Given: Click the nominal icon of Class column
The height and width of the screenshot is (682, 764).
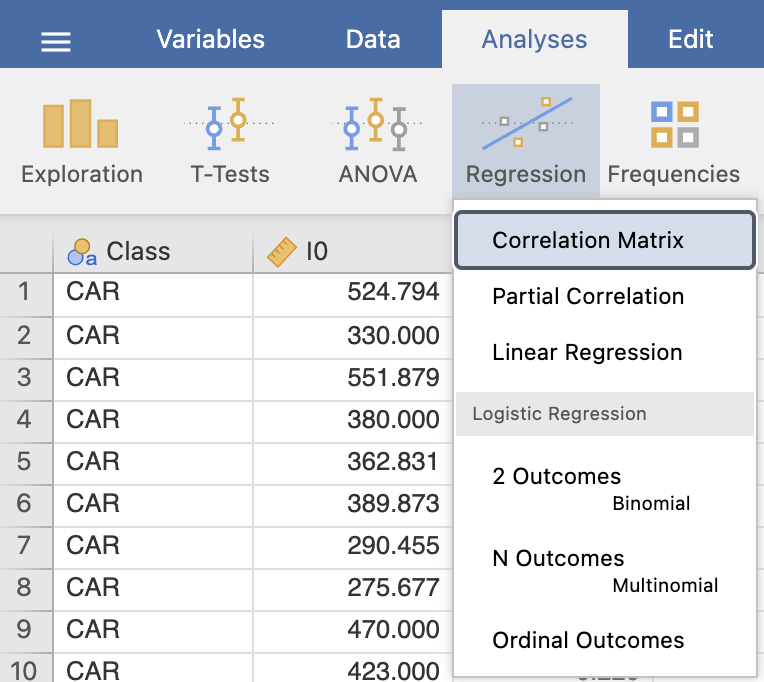Looking at the screenshot, I should (x=82, y=252).
